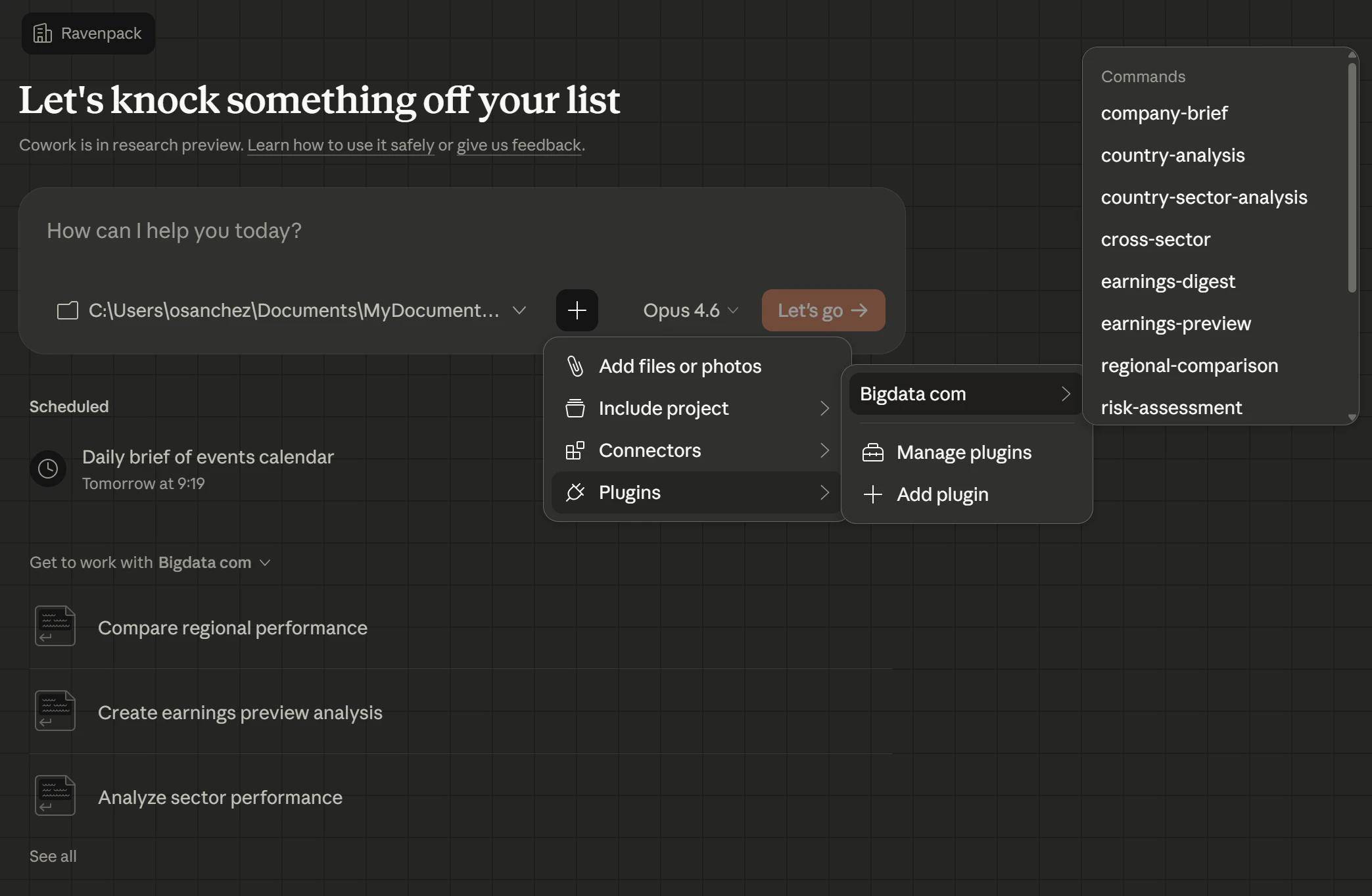Screen dimensions: 1372x896
Task: Open the plus attachment menu
Action: (x=577, y=310)
